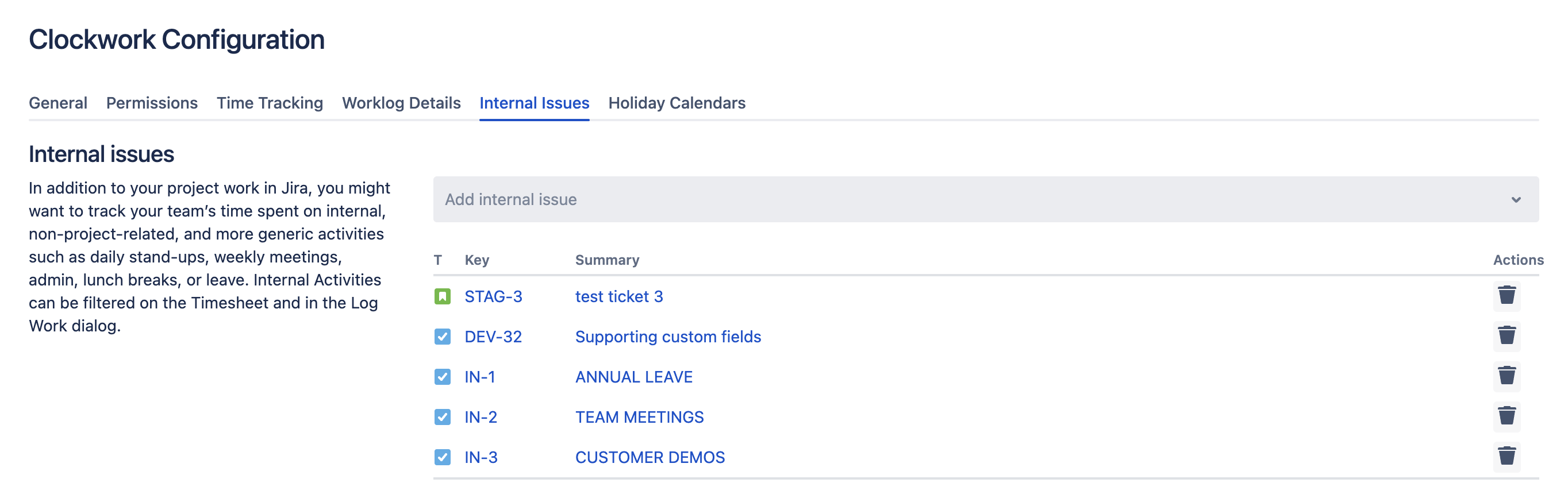Go to the Time Tracking tab
The width and height of the screenshot is (1568, 502).
pos(270,103)
